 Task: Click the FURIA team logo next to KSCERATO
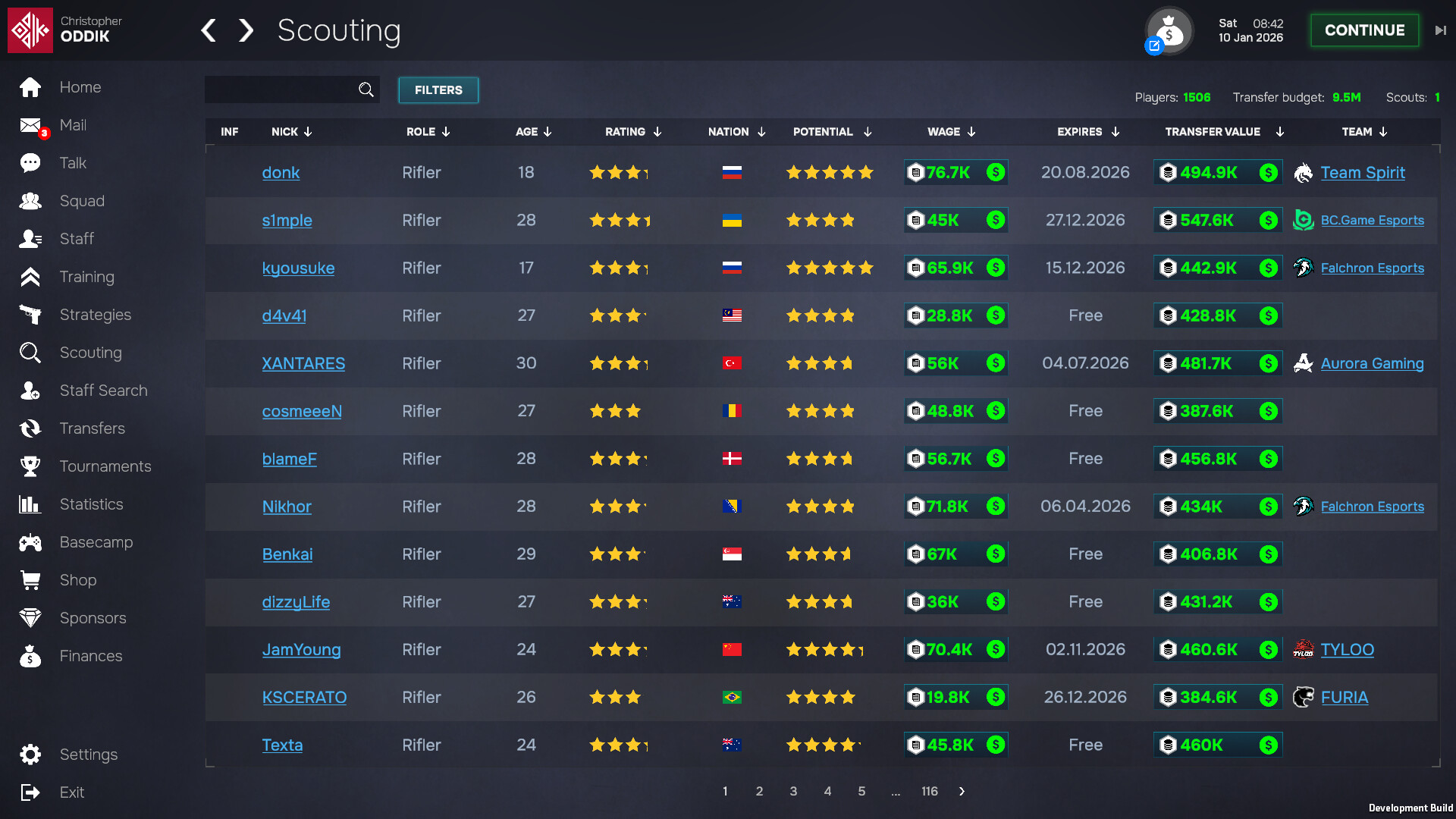click(1303, 697)
